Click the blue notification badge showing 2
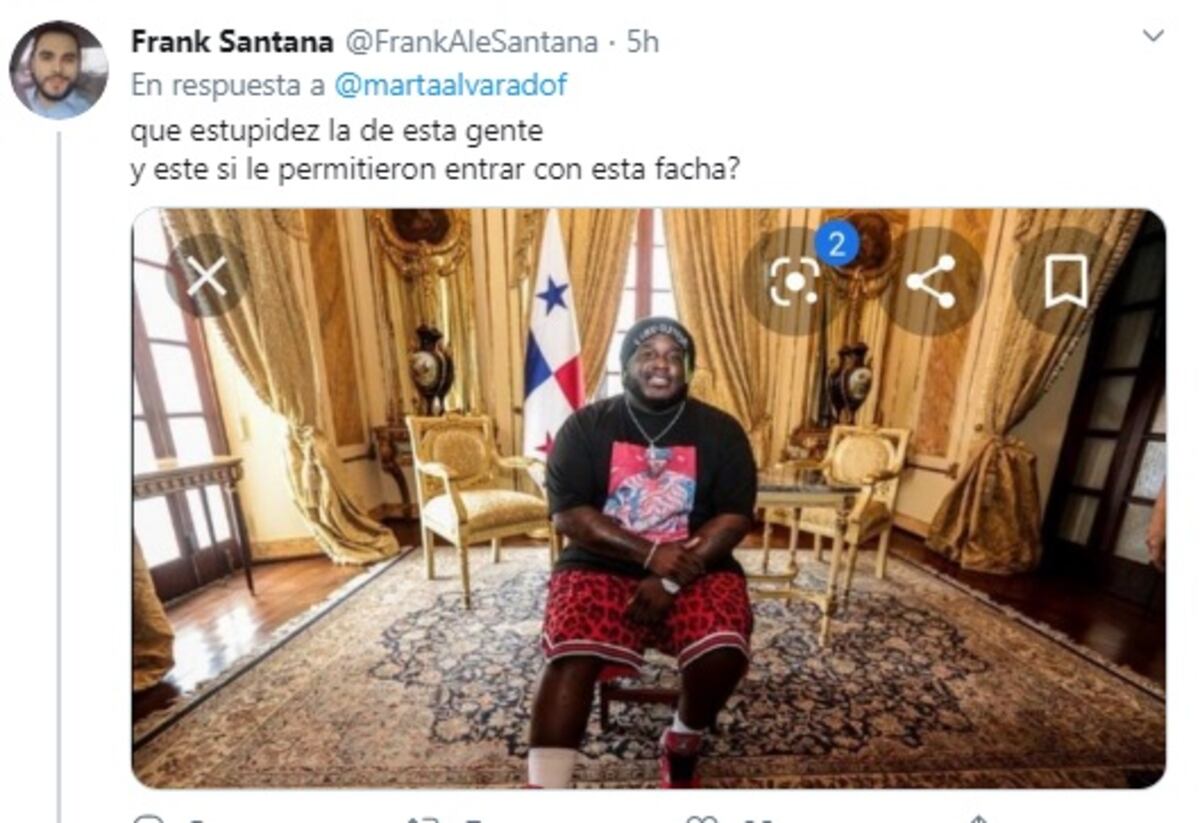 [836, 243]
